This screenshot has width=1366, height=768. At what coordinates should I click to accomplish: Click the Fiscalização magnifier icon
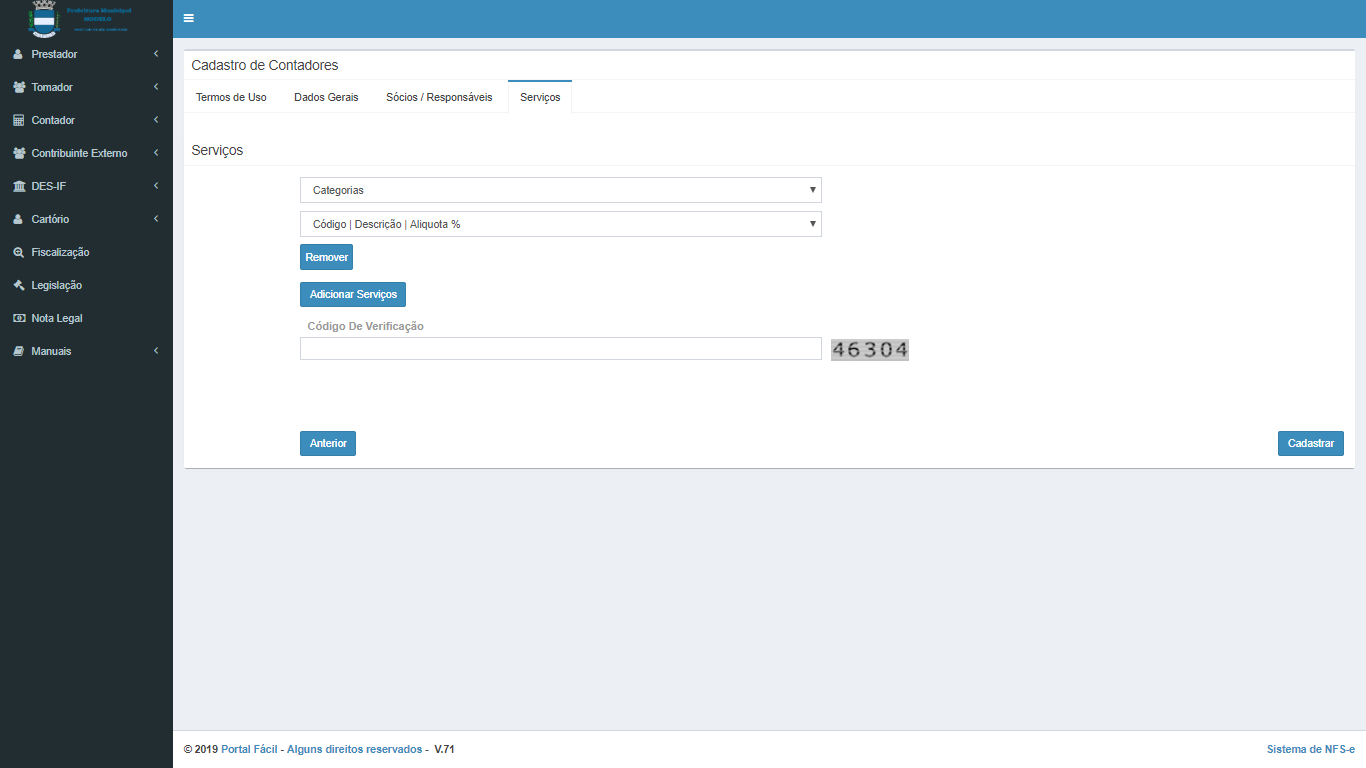18,252
